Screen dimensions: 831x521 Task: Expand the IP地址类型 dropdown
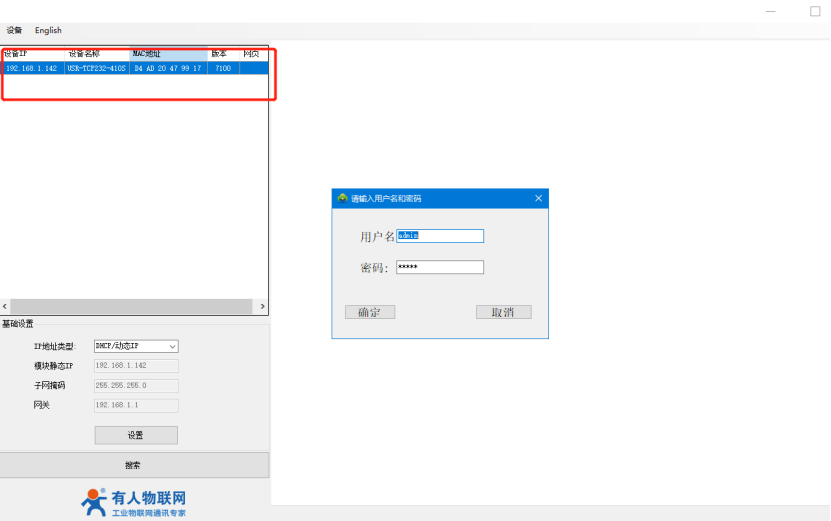pyautogui.click(x=172, y=346)
